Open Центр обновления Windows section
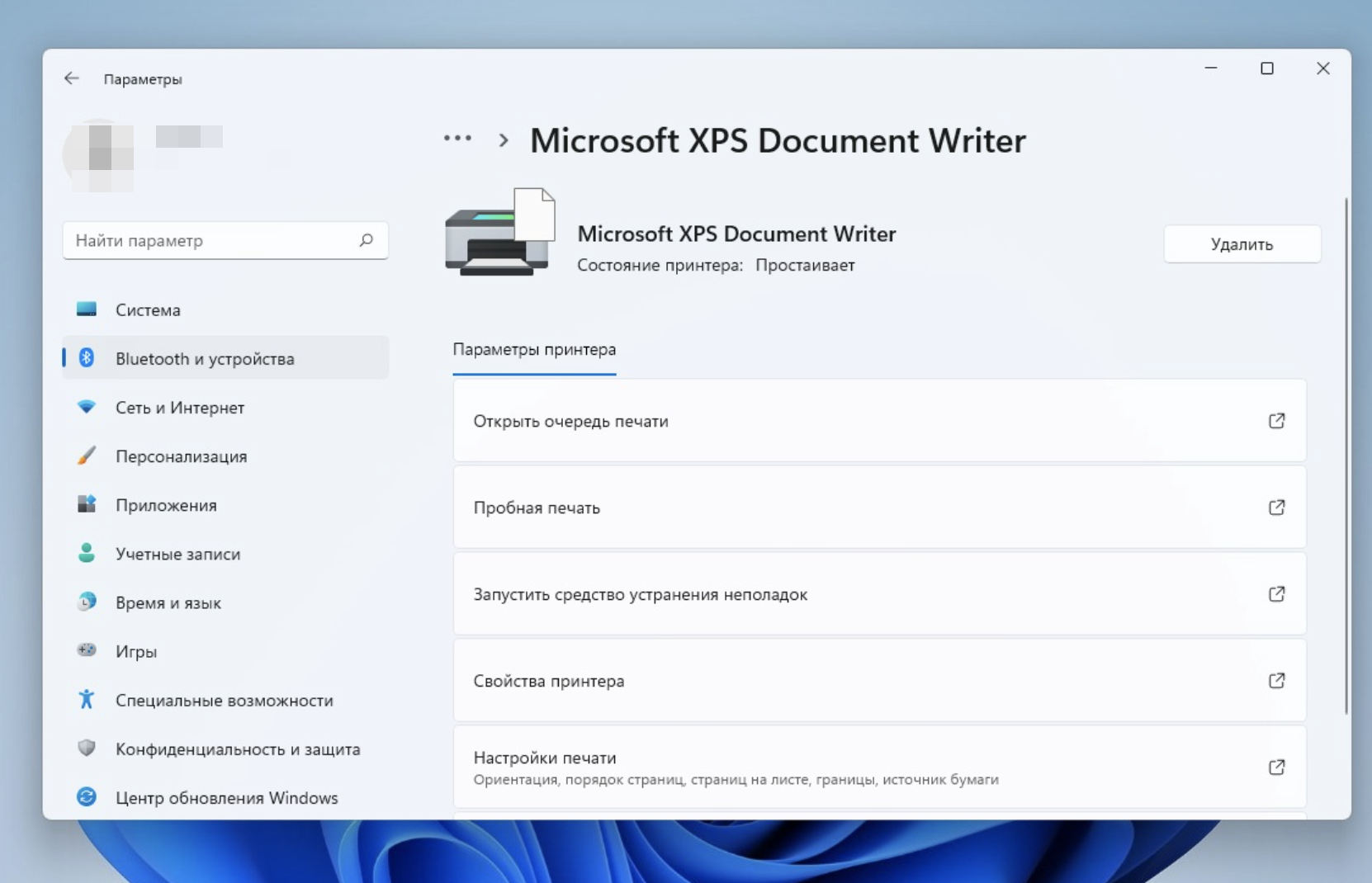This screenshot has width=1372, height=883. (x=225, y=796)
